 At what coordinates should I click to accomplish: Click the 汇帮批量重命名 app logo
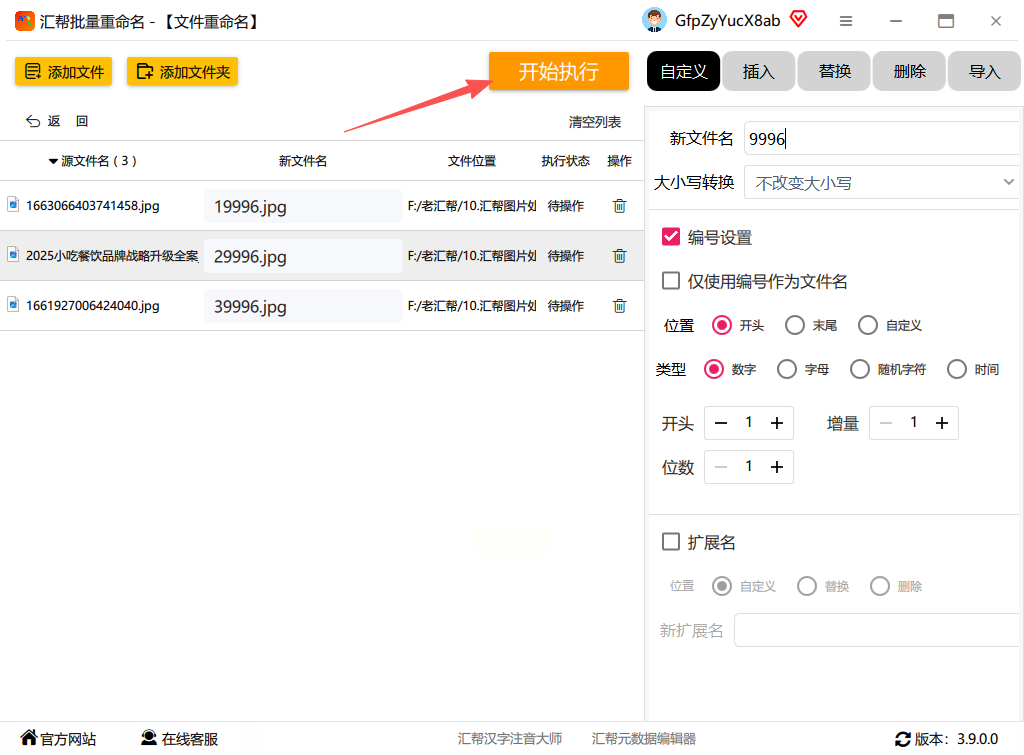click(25, 22)
